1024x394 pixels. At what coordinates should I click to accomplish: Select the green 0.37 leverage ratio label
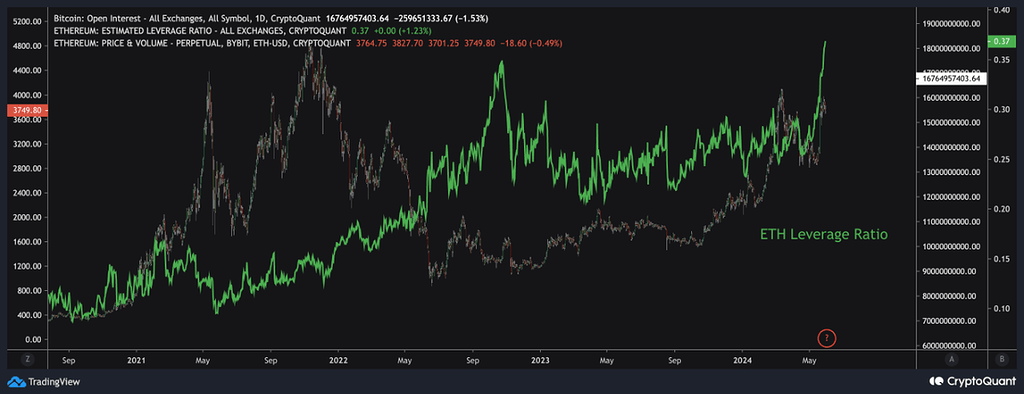coord(1001,41)
